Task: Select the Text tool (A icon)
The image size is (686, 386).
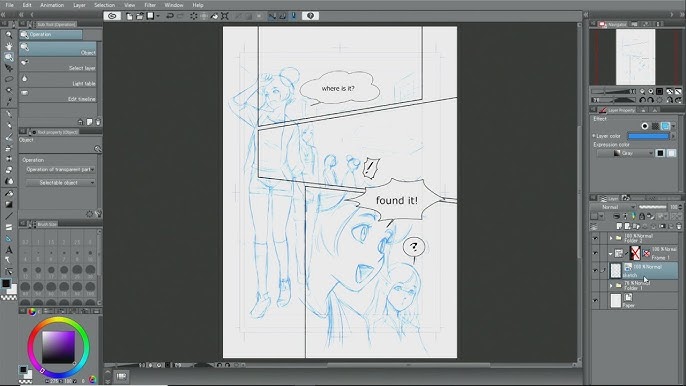Action: [x=9, y=250]
